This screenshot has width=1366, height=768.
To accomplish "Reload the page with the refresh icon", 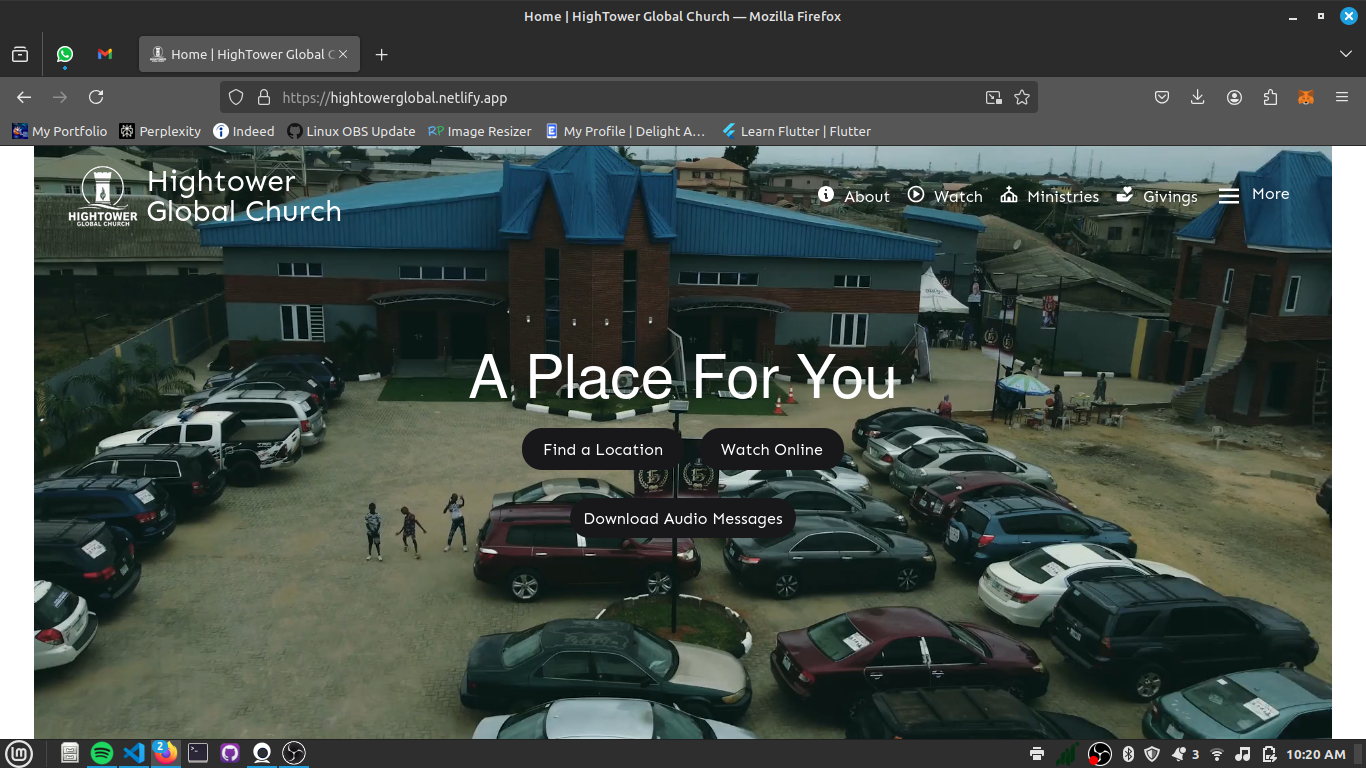I will coord(96,97).
